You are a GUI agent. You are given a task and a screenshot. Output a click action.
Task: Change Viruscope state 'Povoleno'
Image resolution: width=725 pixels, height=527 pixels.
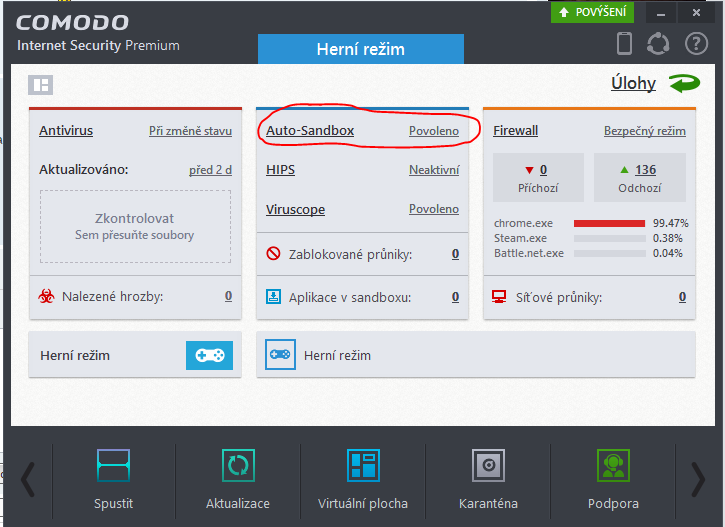tap(434, 209)
